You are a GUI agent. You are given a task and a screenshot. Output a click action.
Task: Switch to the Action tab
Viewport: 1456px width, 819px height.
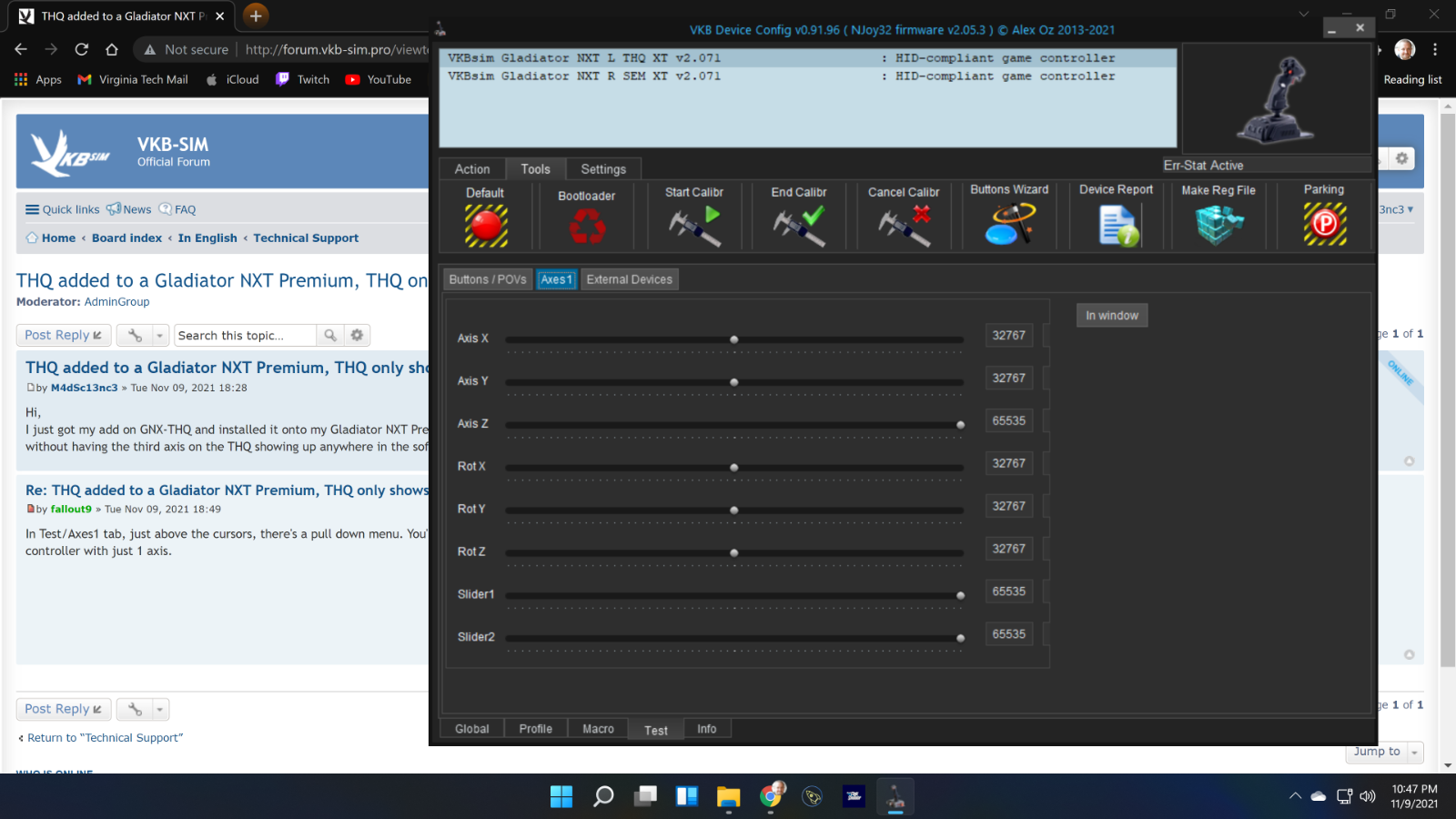pyautogui.click(x=472, y=169)
